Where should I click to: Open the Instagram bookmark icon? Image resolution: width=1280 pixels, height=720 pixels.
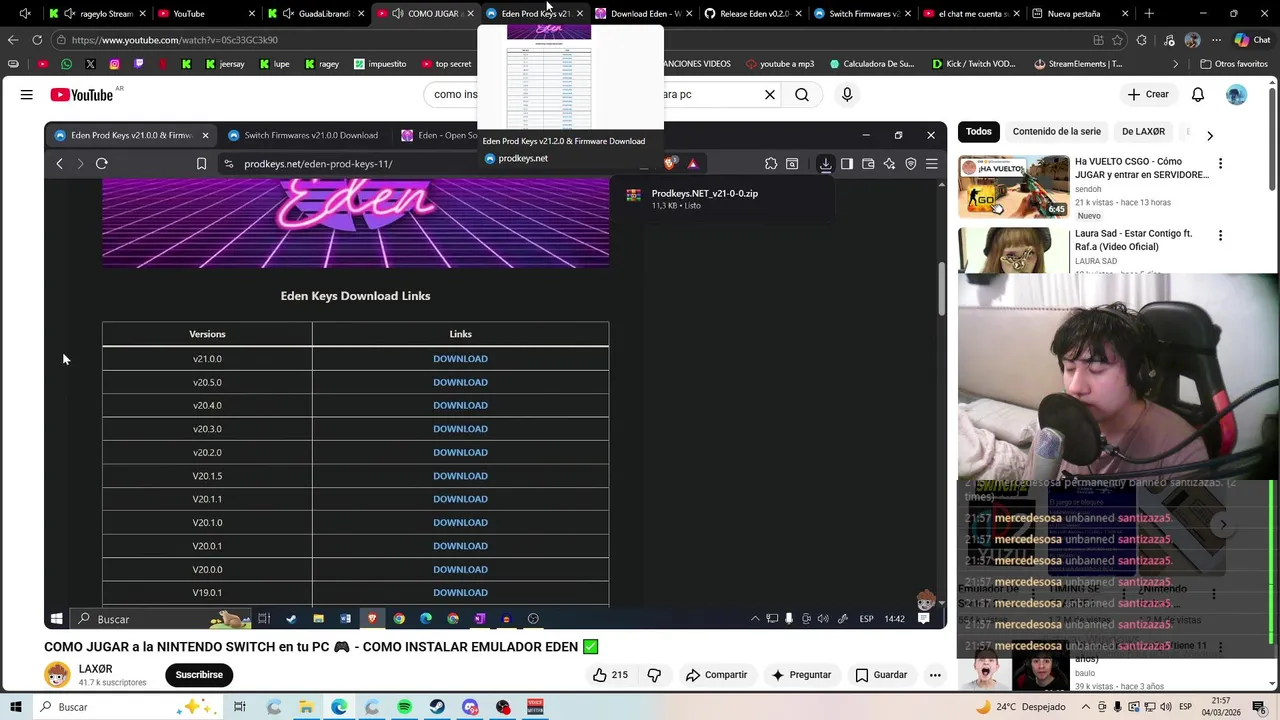[114, 64]
